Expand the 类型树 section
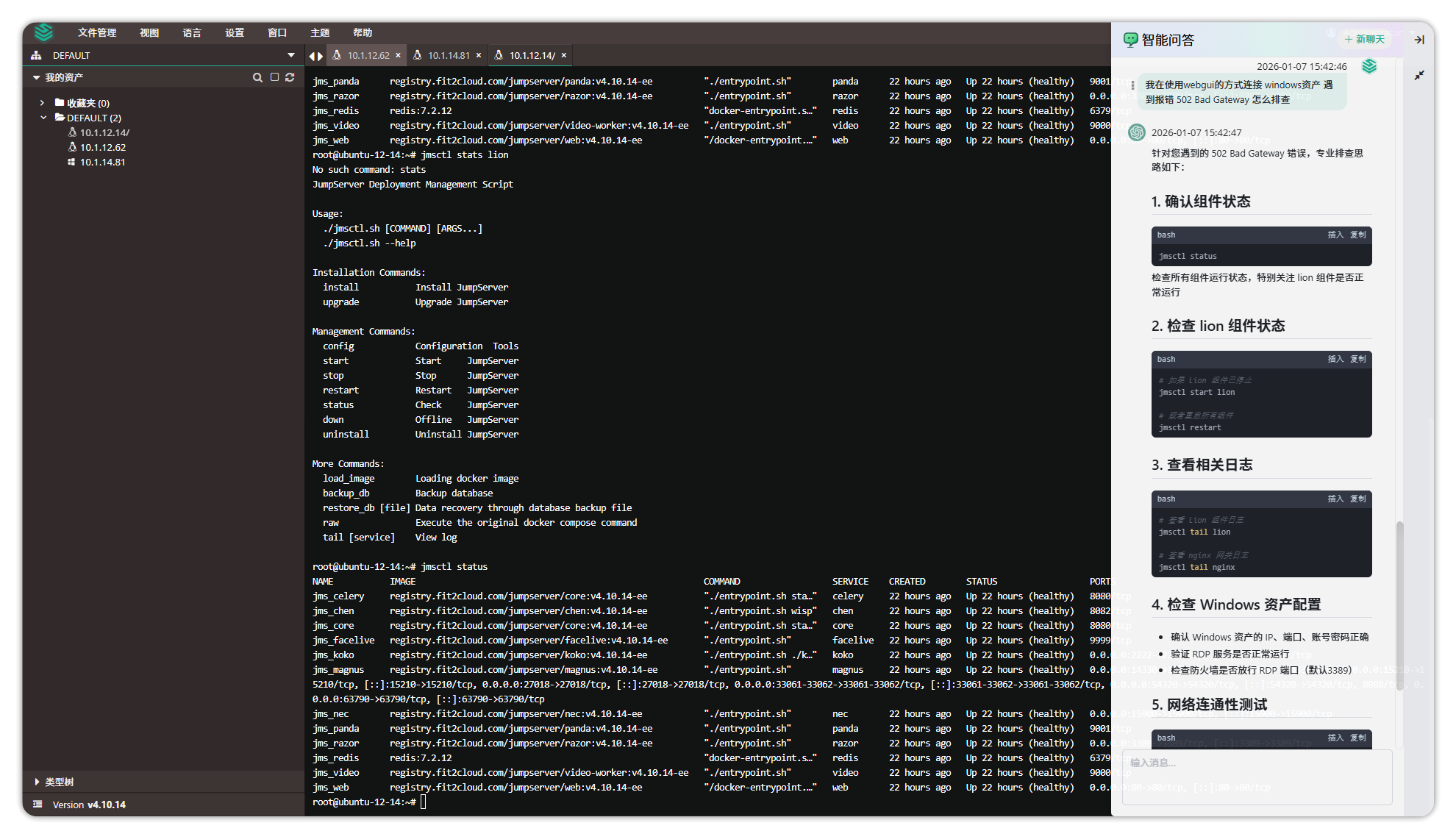 tap(37, 782)
